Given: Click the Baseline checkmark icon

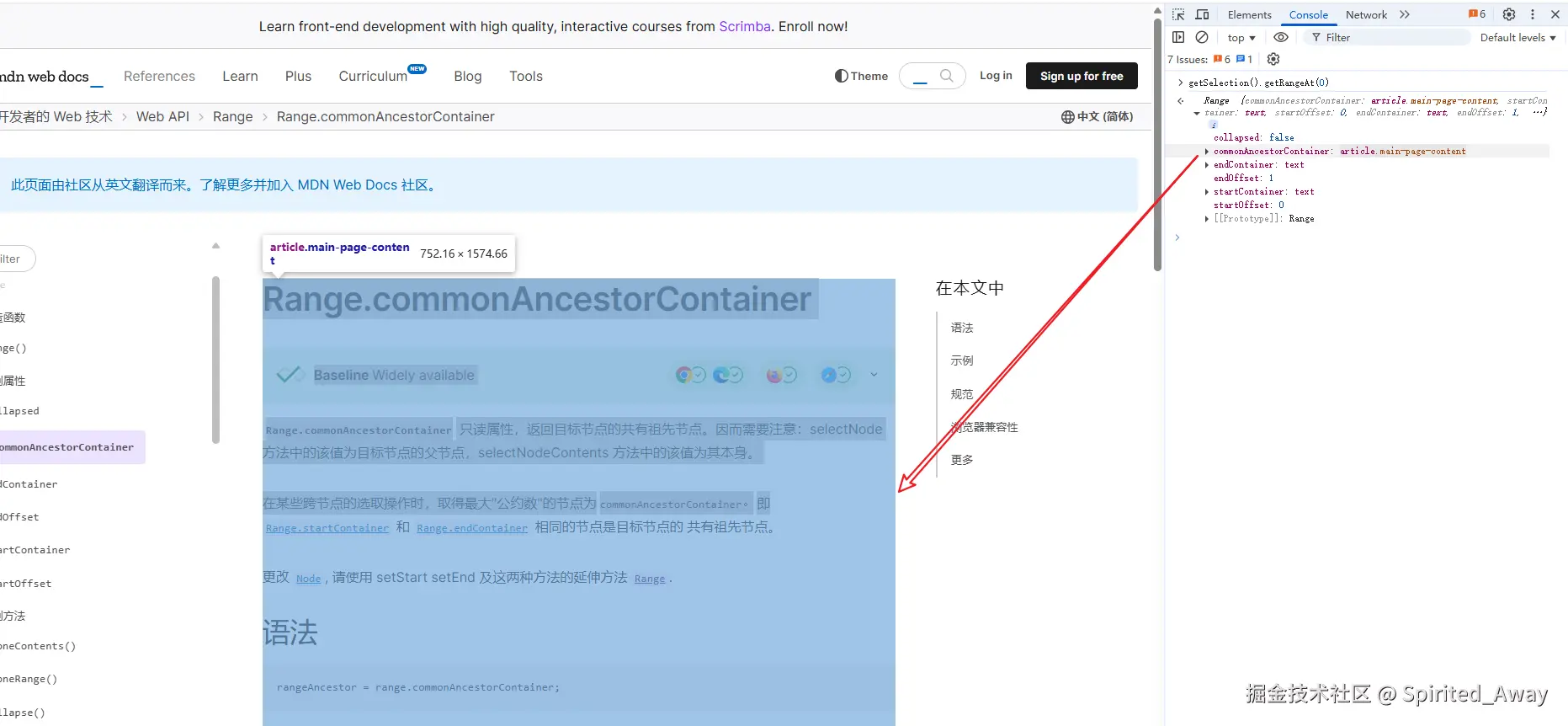Looking at the screenshot, I should pyautogui.click(x=290, y=375).
